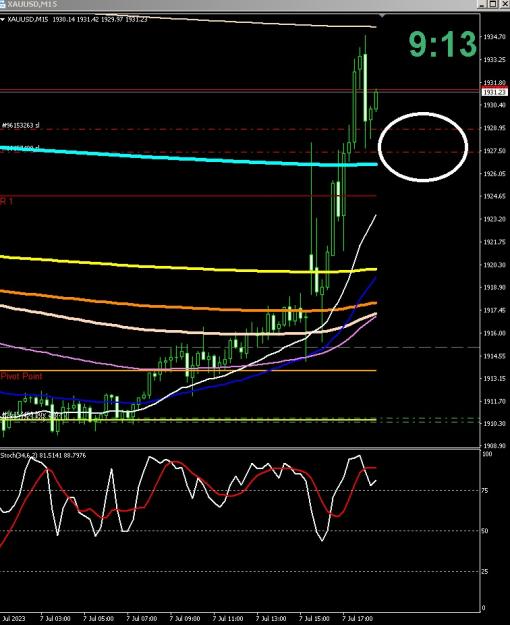
Task: Maximize the XAUUSD chart window
Action: pyautogui.click(x=493, y=4)
